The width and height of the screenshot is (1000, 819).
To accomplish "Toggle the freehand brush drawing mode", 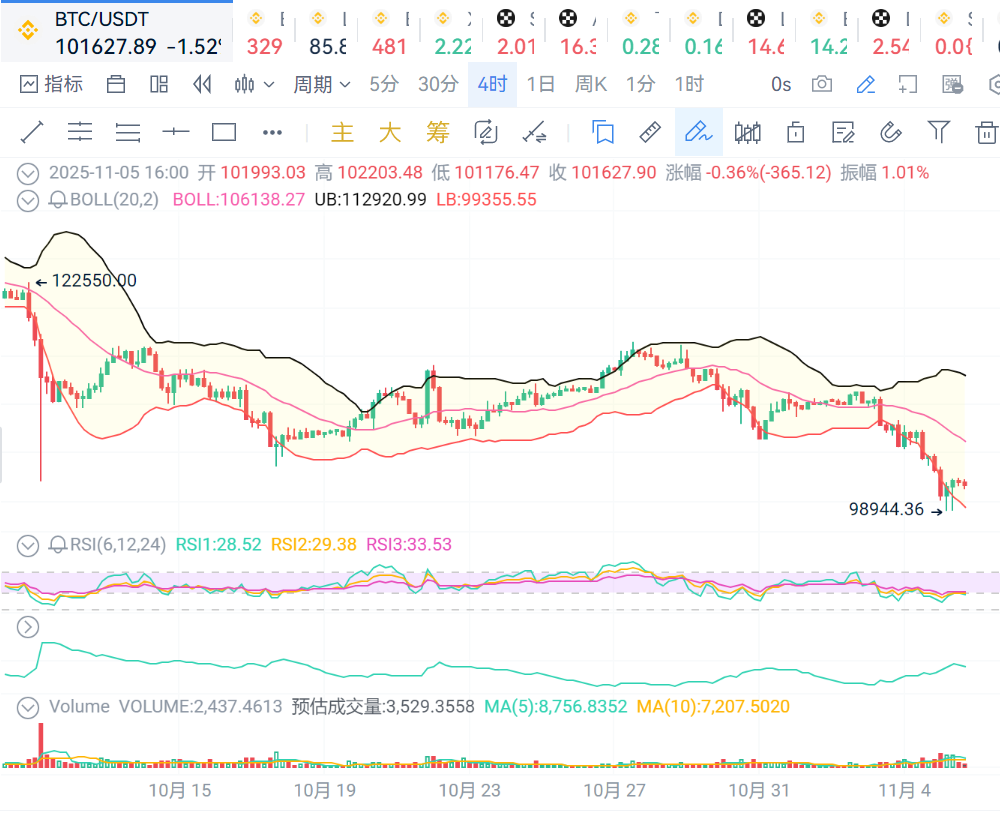I will pyautogui.click(x=698, y=132).
